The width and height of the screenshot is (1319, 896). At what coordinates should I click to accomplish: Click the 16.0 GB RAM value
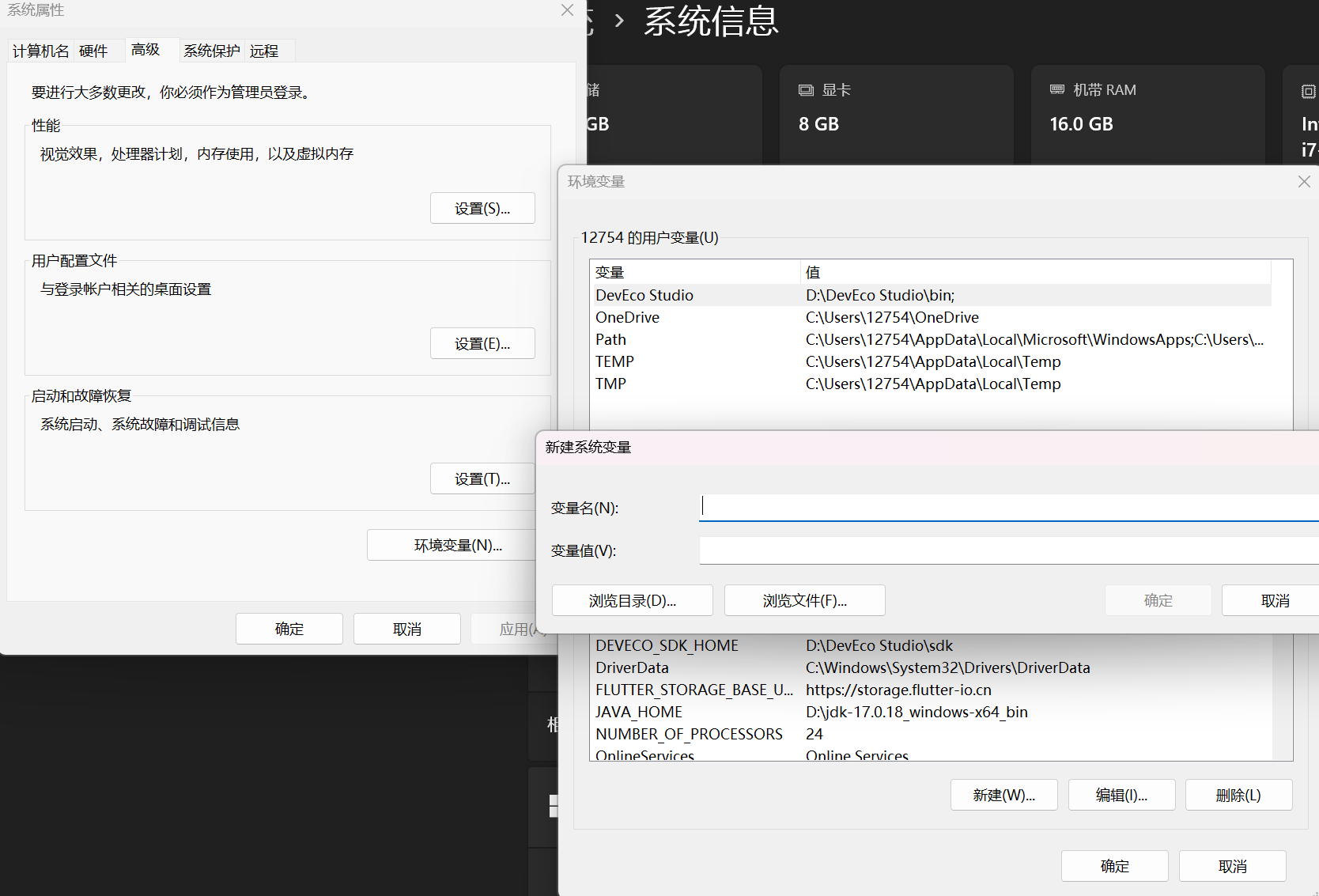1081,124
